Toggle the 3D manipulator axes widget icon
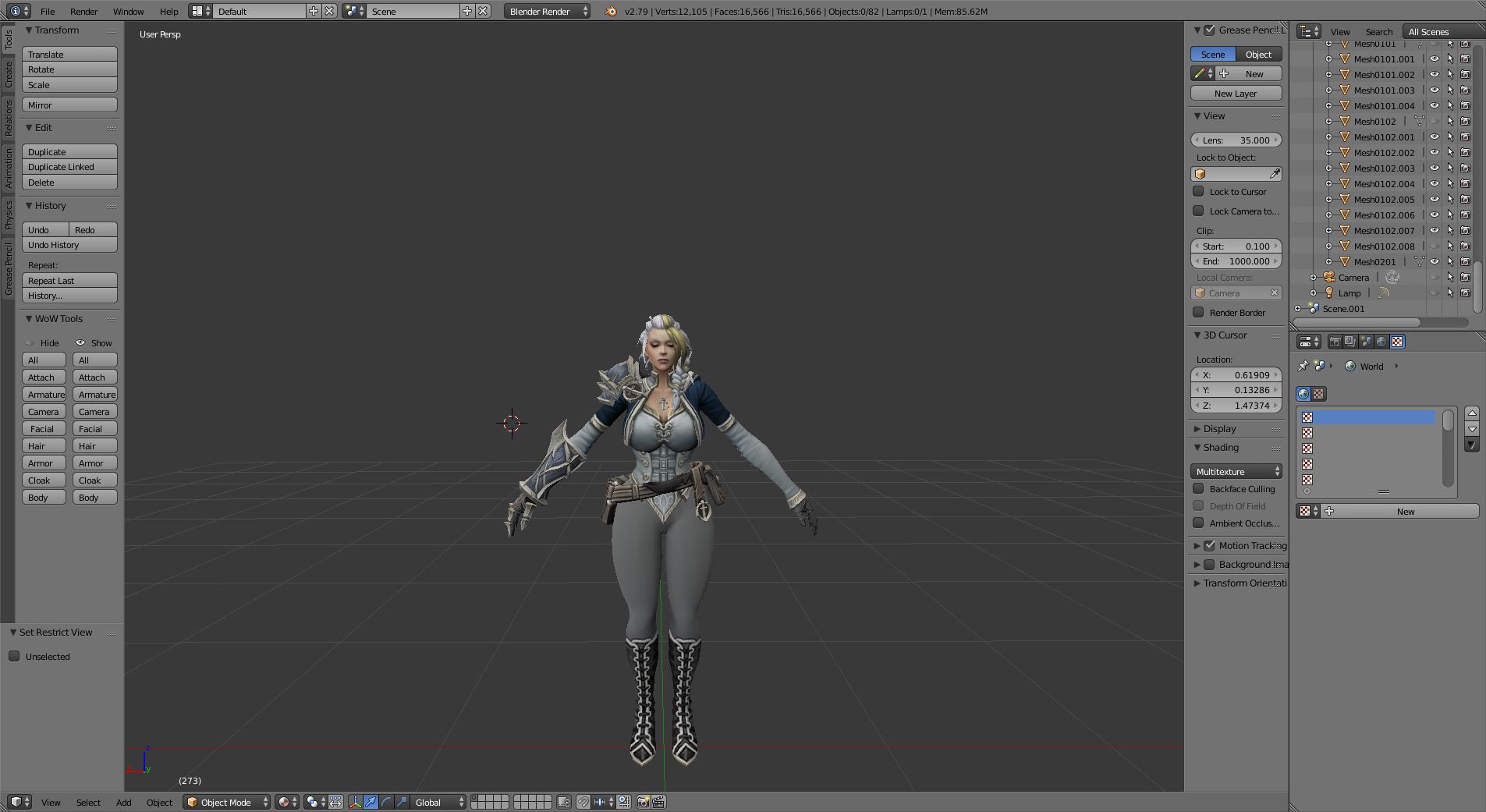Image resolution: width=1486 pixels, height=812 pixels. [x=355, y=802]
